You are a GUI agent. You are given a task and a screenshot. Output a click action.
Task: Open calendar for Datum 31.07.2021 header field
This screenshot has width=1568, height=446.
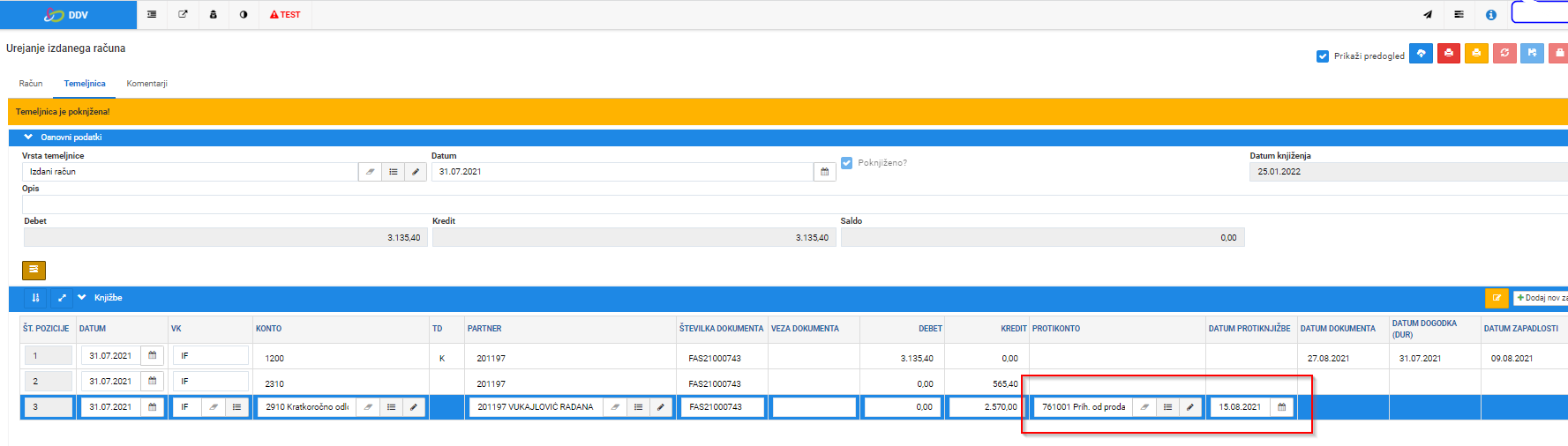pos(824,172)
